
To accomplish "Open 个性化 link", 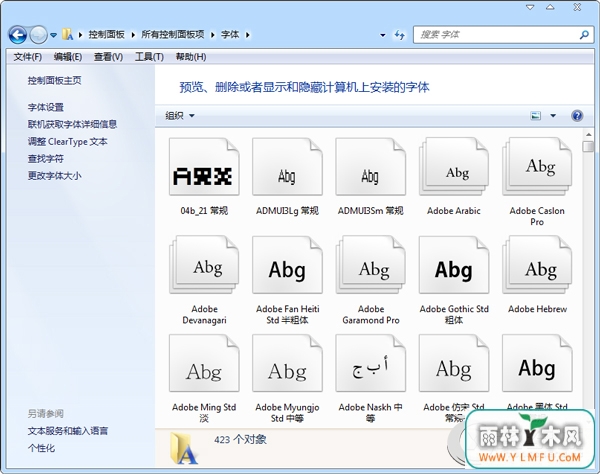I will point(41,448).
